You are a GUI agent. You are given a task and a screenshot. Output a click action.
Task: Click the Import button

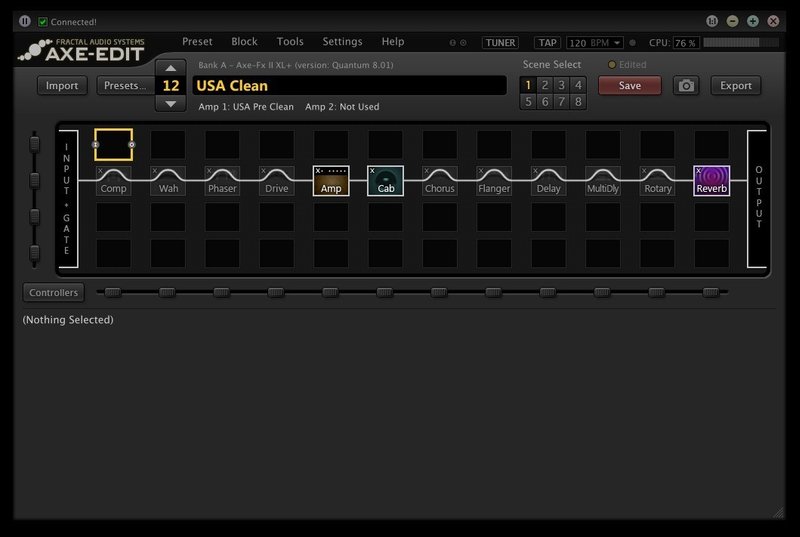coord(62,86)
